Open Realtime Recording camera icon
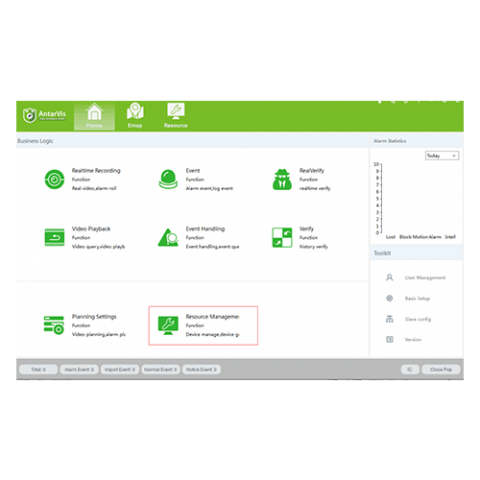 coord(54,179)
